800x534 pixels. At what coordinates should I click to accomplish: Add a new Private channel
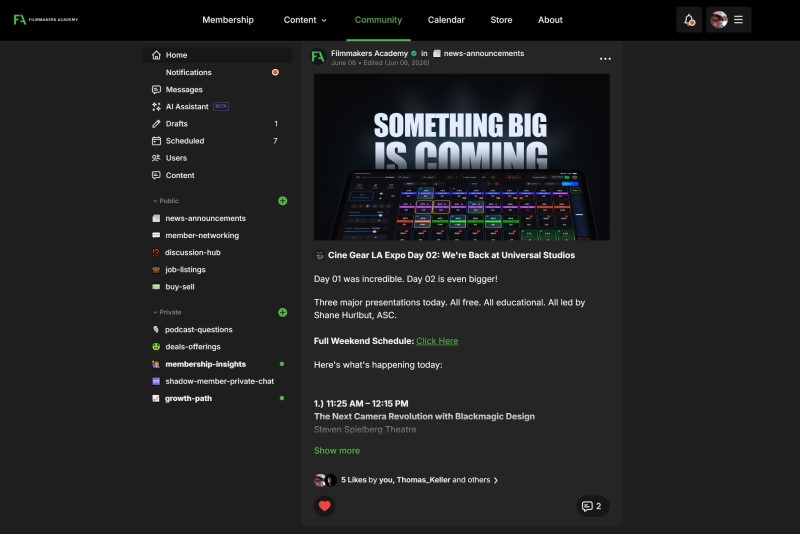coord(283,312)
